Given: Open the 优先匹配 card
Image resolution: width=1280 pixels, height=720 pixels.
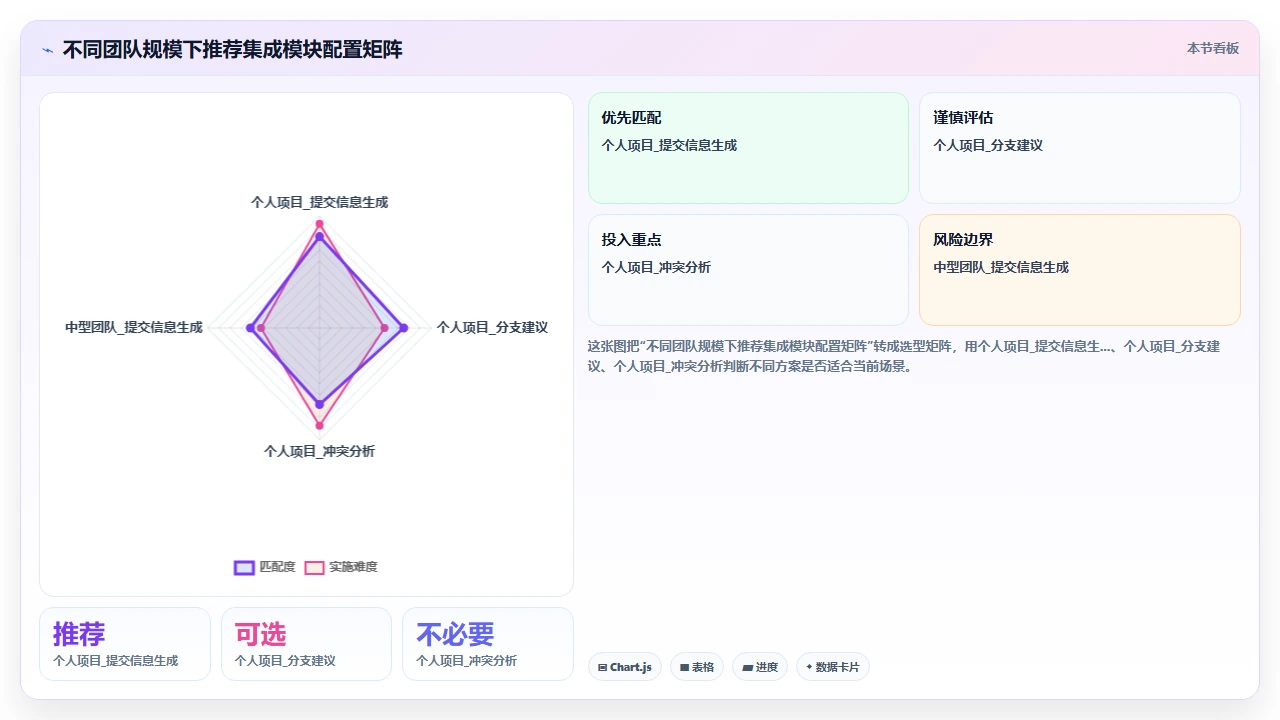Looking at the screenshot, I should pyautogui.click(x=748, y=148).
